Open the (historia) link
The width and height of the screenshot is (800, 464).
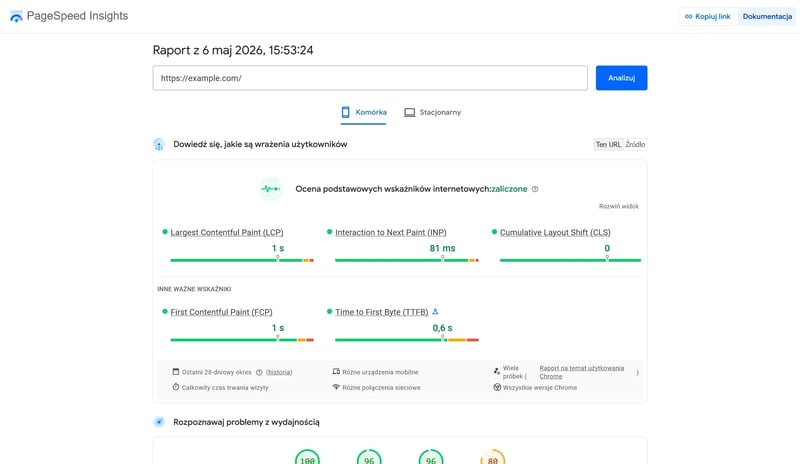coord(279,373)
